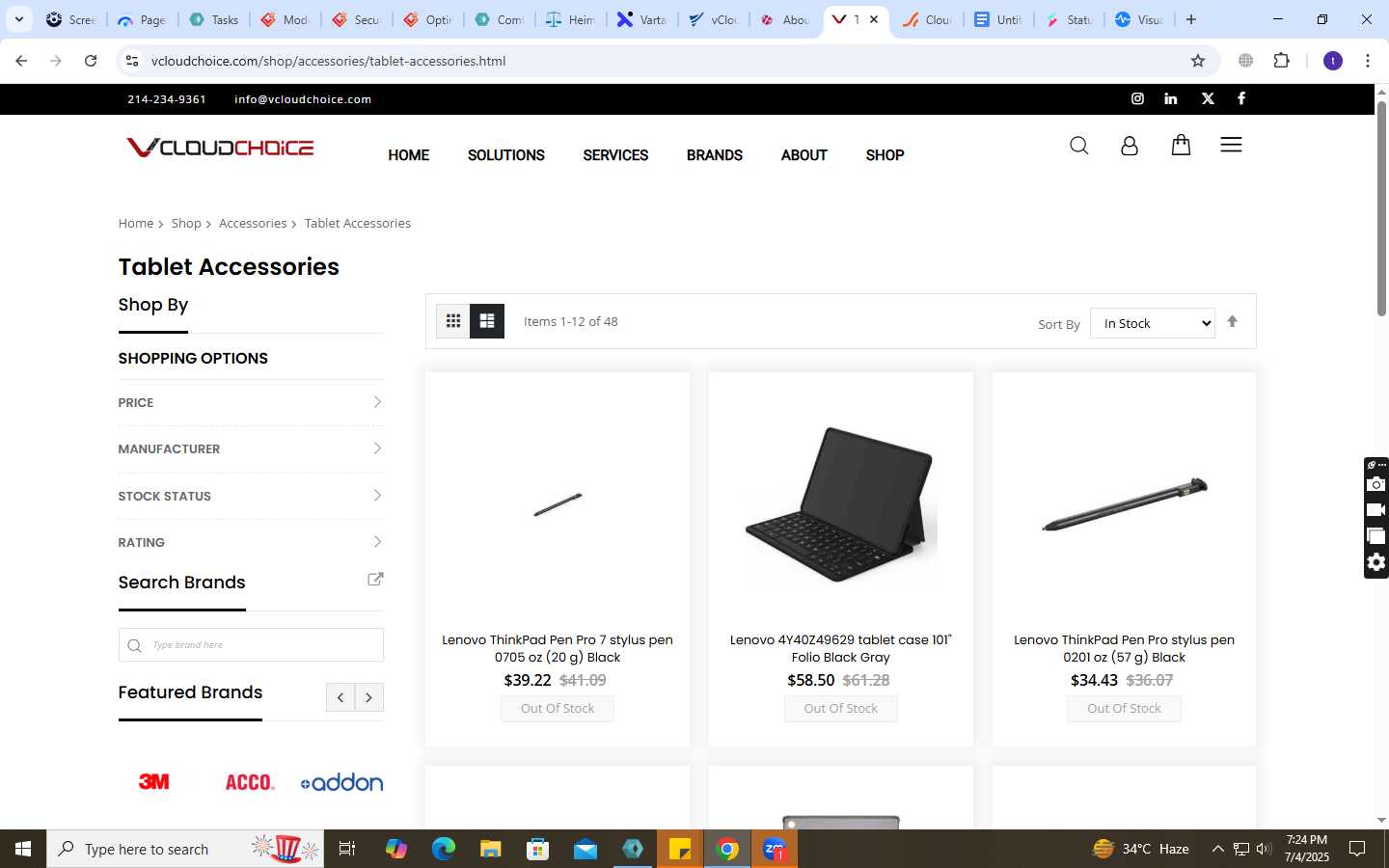This screenshot has width=1389, height=868.
Task: Click the tablet folio case product image
Action: tap(841, 504)
